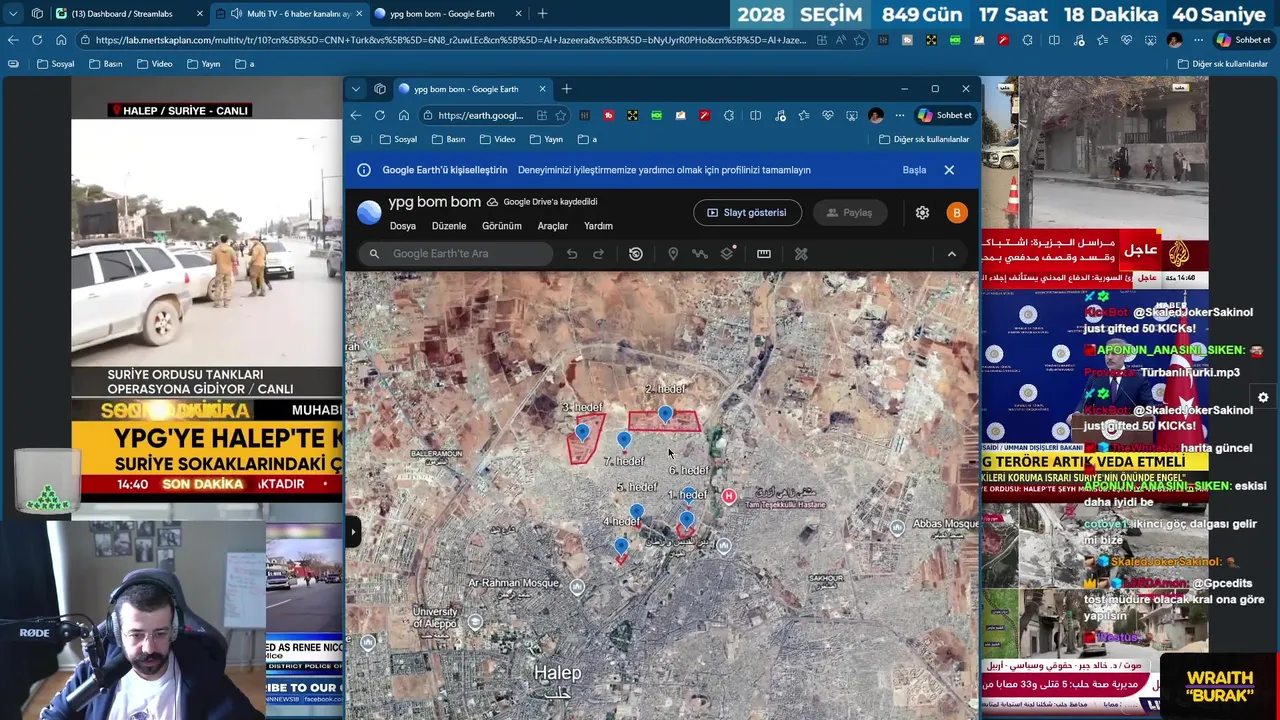Click the ypg bom bom project title
This screenshot has width=1280, height=720.
click(x=434, y=202)
